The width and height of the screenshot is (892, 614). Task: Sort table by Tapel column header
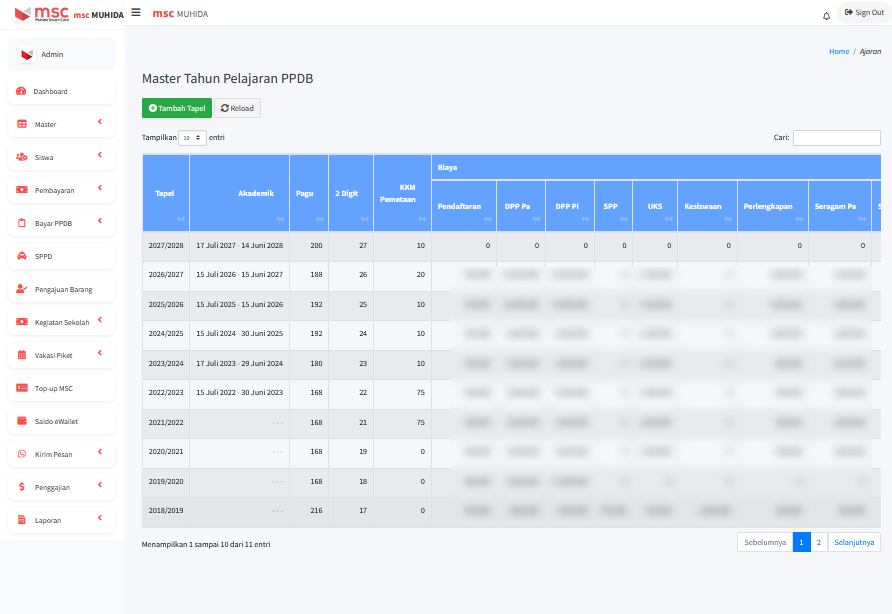165,194
